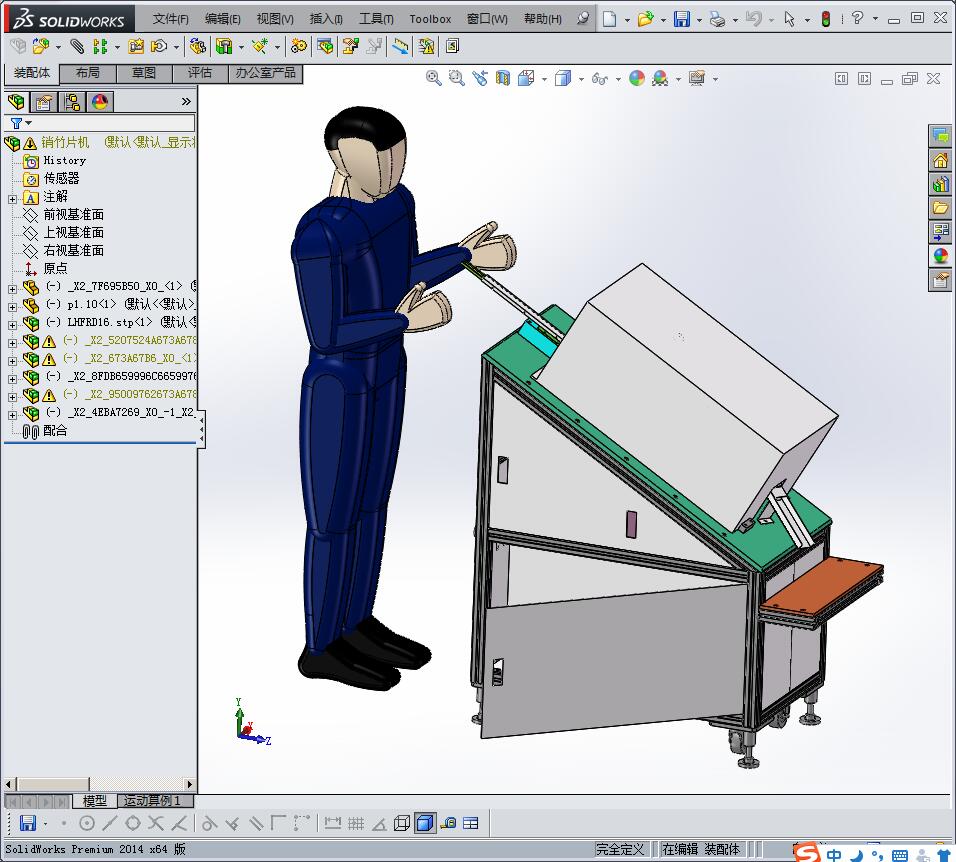
Task: Open the 文件(F) menu
Action: tap(170, 19)
